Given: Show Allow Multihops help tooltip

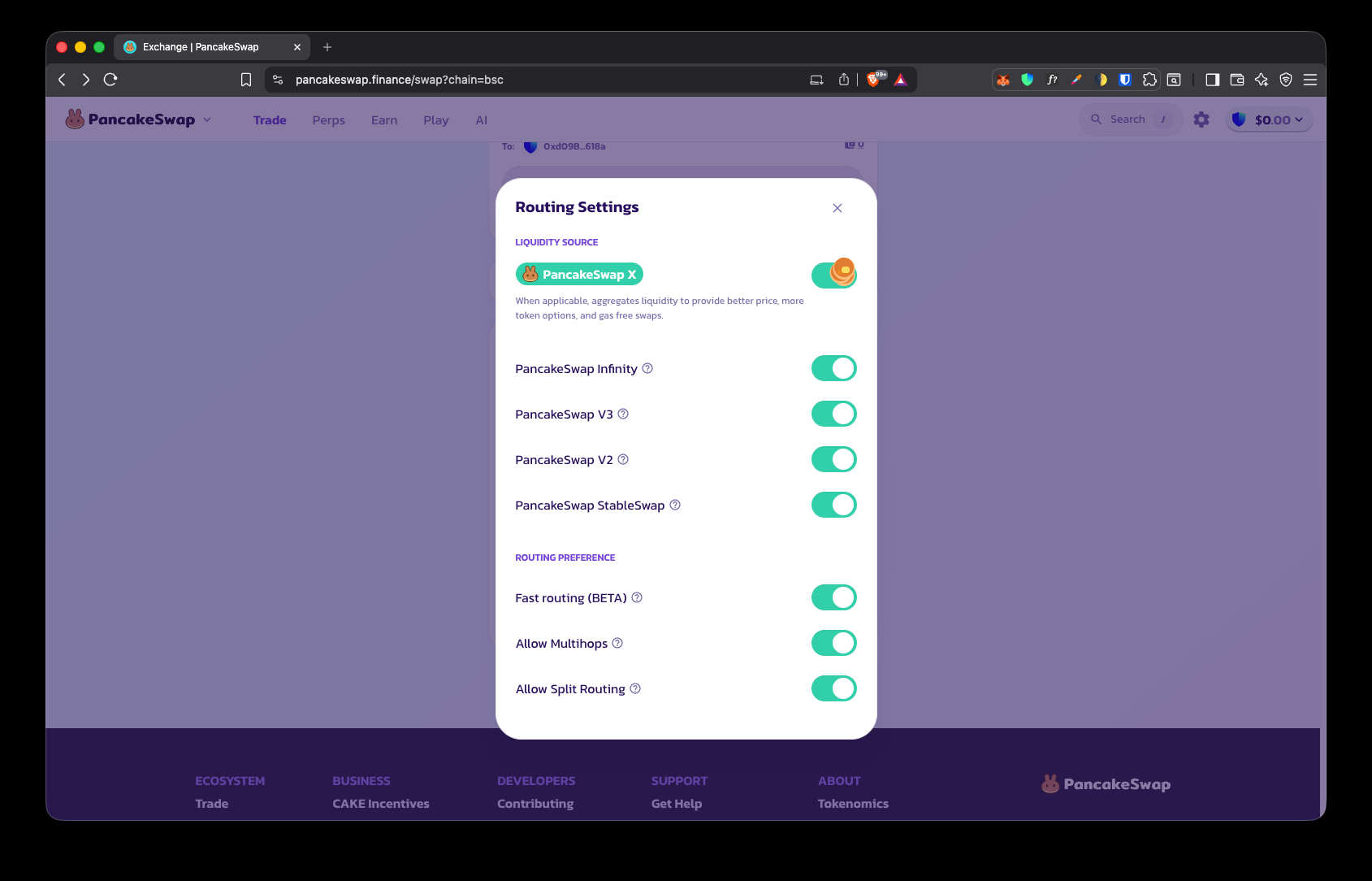Looking at the screenshot, I should click(617, 643).
